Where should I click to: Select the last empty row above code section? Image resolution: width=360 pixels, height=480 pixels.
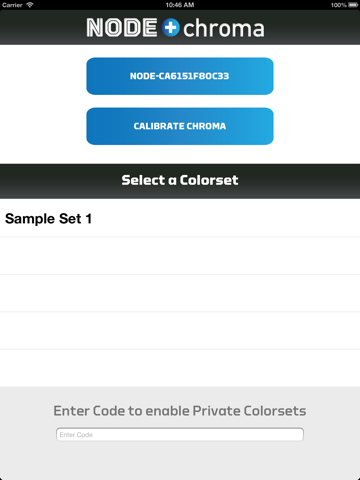180,368
